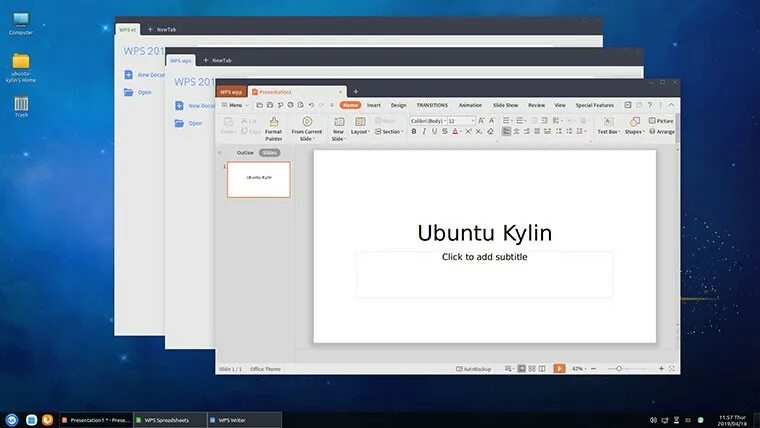Click the Format Painter tool
This screenshot has width=760, height=428.
click(273, 128)
